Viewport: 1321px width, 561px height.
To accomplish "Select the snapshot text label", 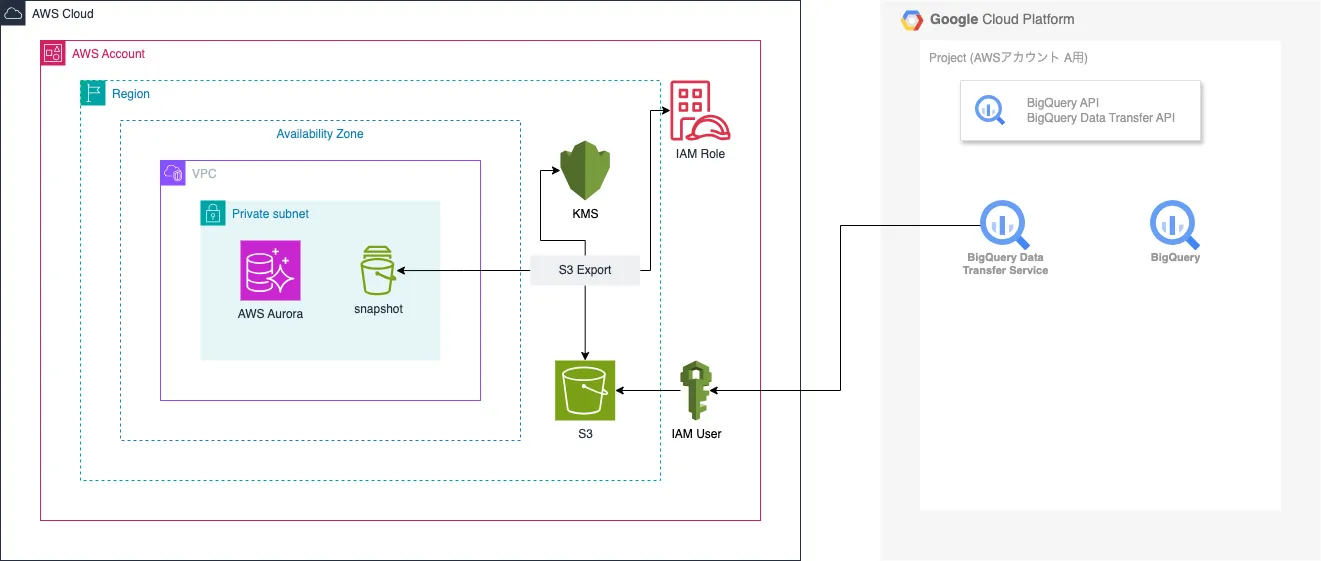I will [378, 309].
